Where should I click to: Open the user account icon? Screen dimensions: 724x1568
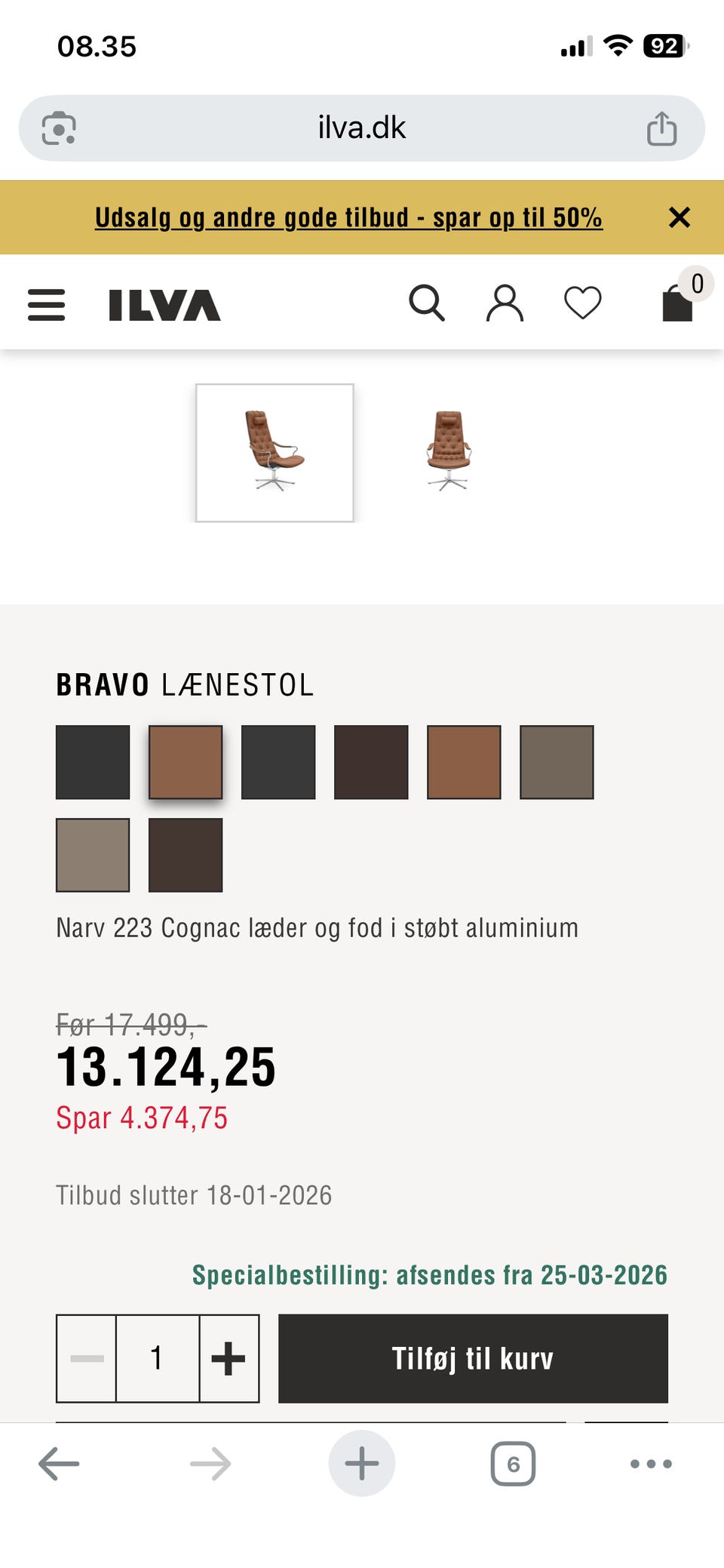click(x=505, y=303)
